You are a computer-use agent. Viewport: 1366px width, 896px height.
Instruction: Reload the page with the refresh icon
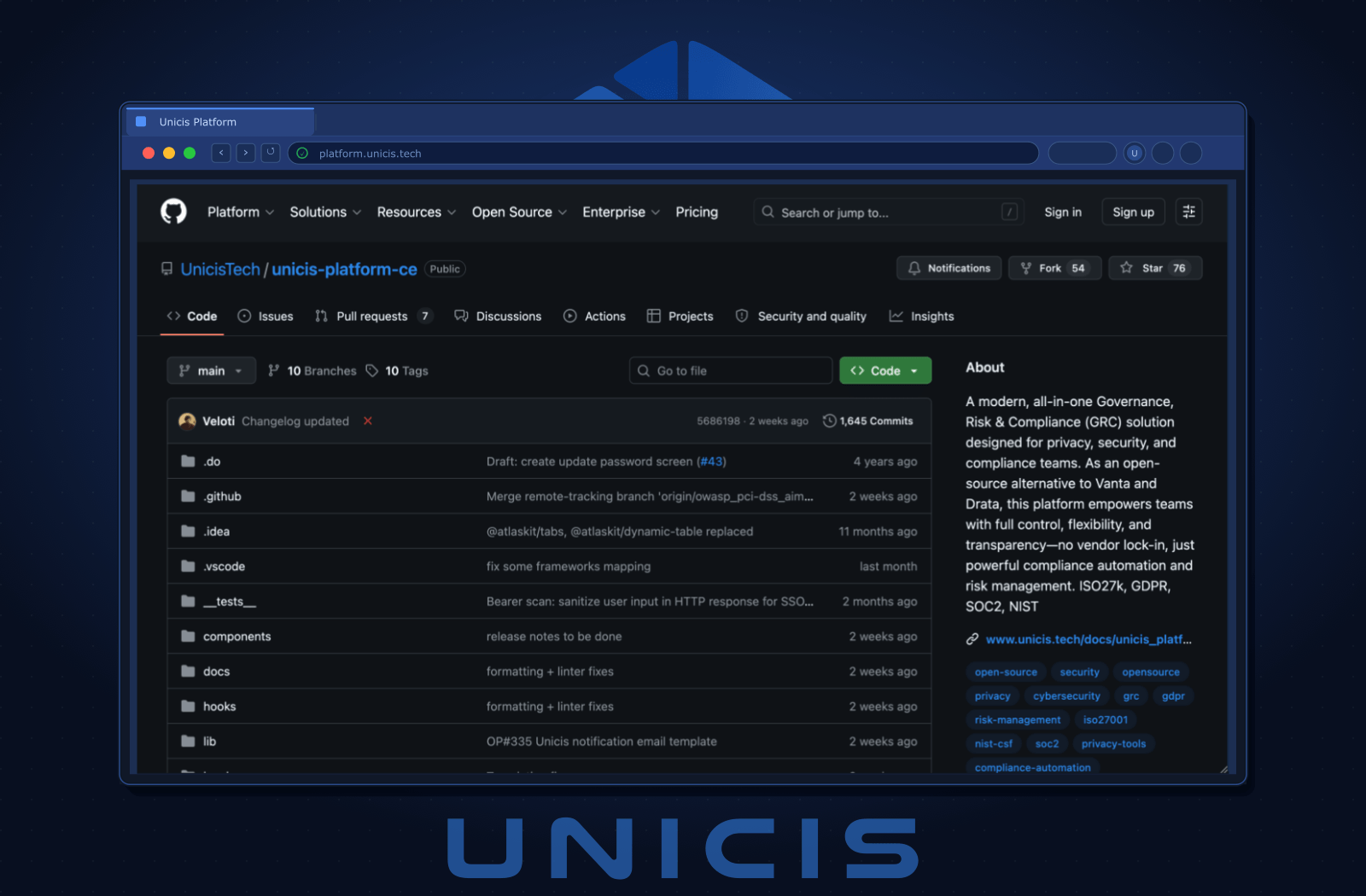271,153
